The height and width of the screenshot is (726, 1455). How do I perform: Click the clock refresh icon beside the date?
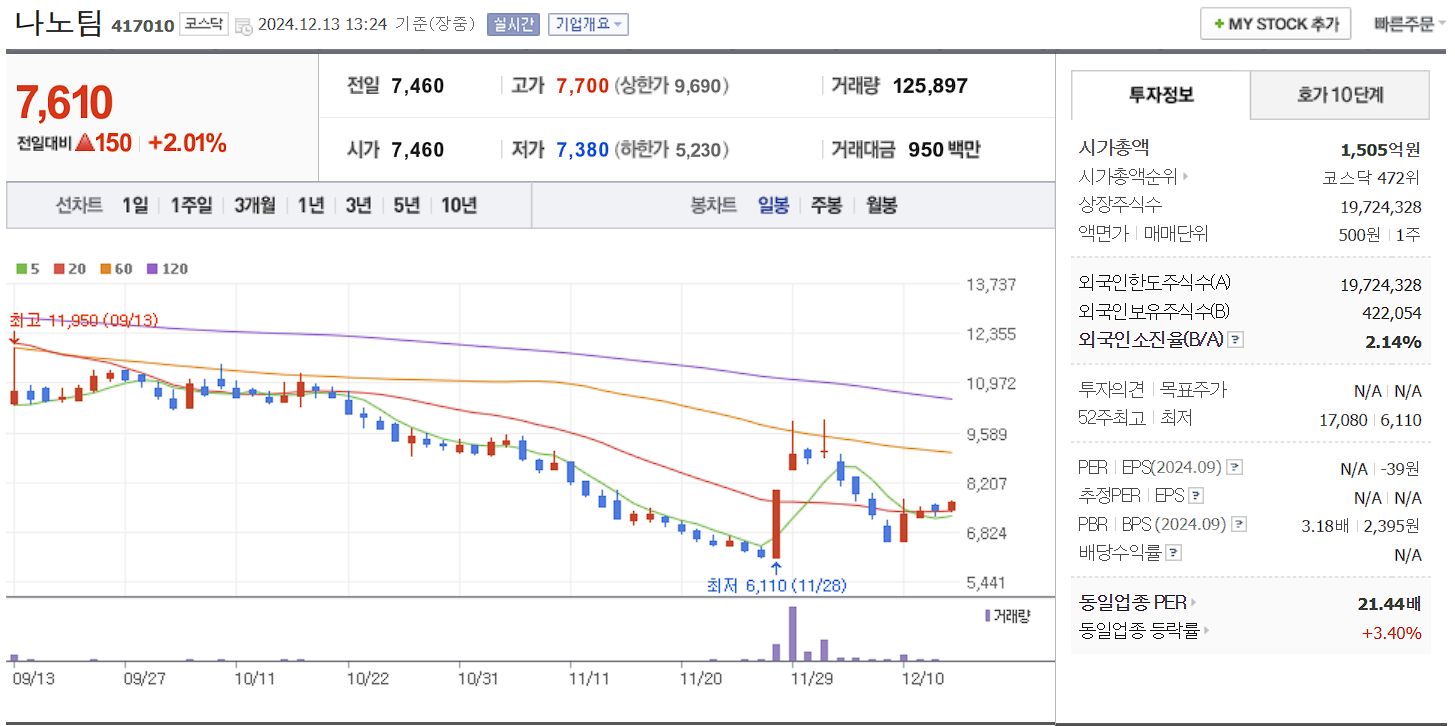coord(243,24)
